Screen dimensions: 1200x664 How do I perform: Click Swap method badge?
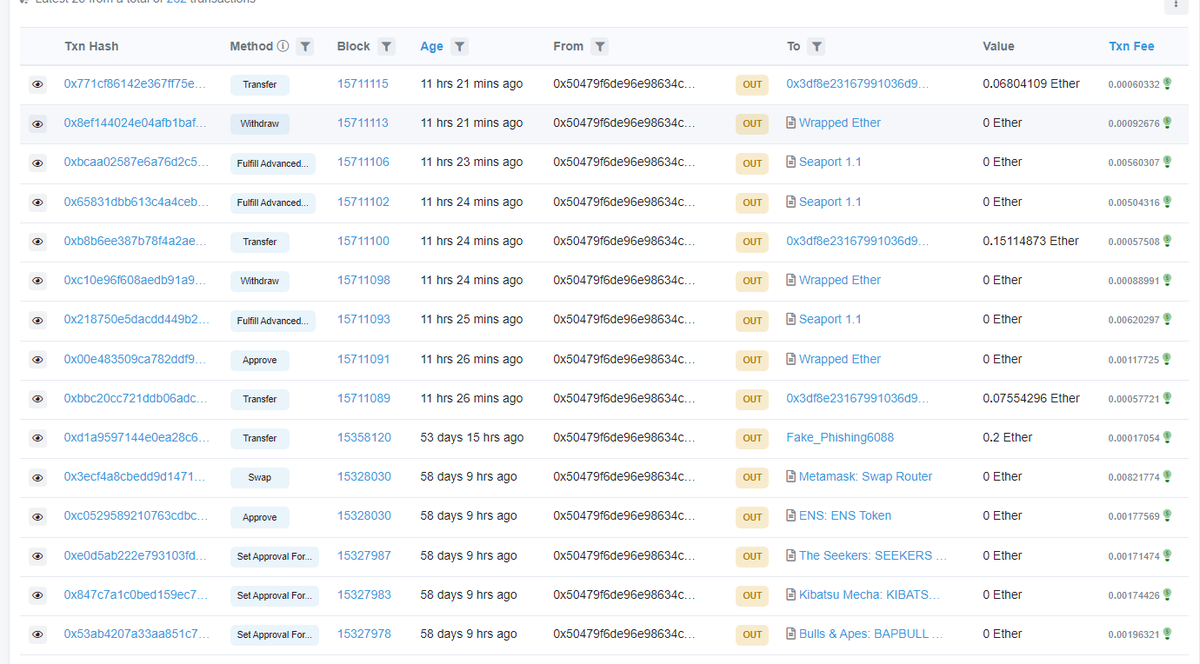coord(260,478)
